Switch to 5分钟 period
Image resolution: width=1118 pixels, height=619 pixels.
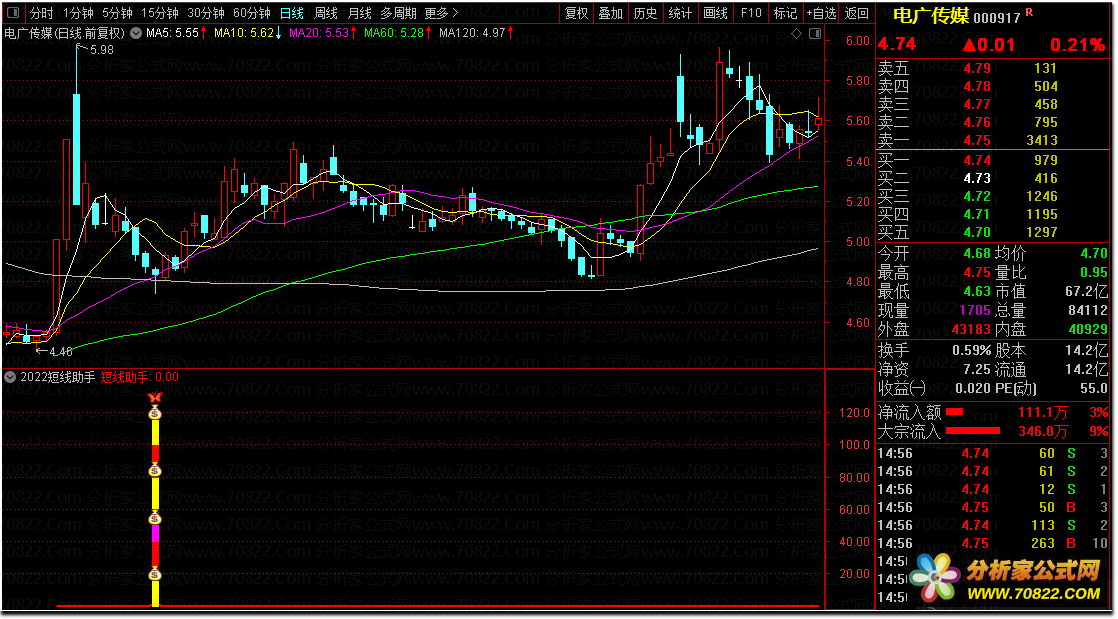[117, 13]
